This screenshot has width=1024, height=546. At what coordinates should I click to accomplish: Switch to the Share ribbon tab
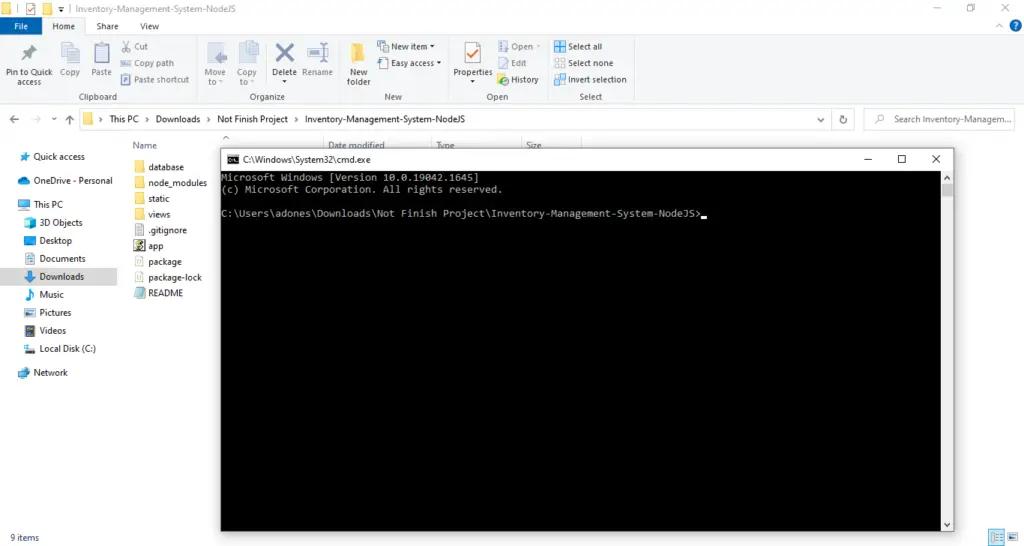(107, 26)
